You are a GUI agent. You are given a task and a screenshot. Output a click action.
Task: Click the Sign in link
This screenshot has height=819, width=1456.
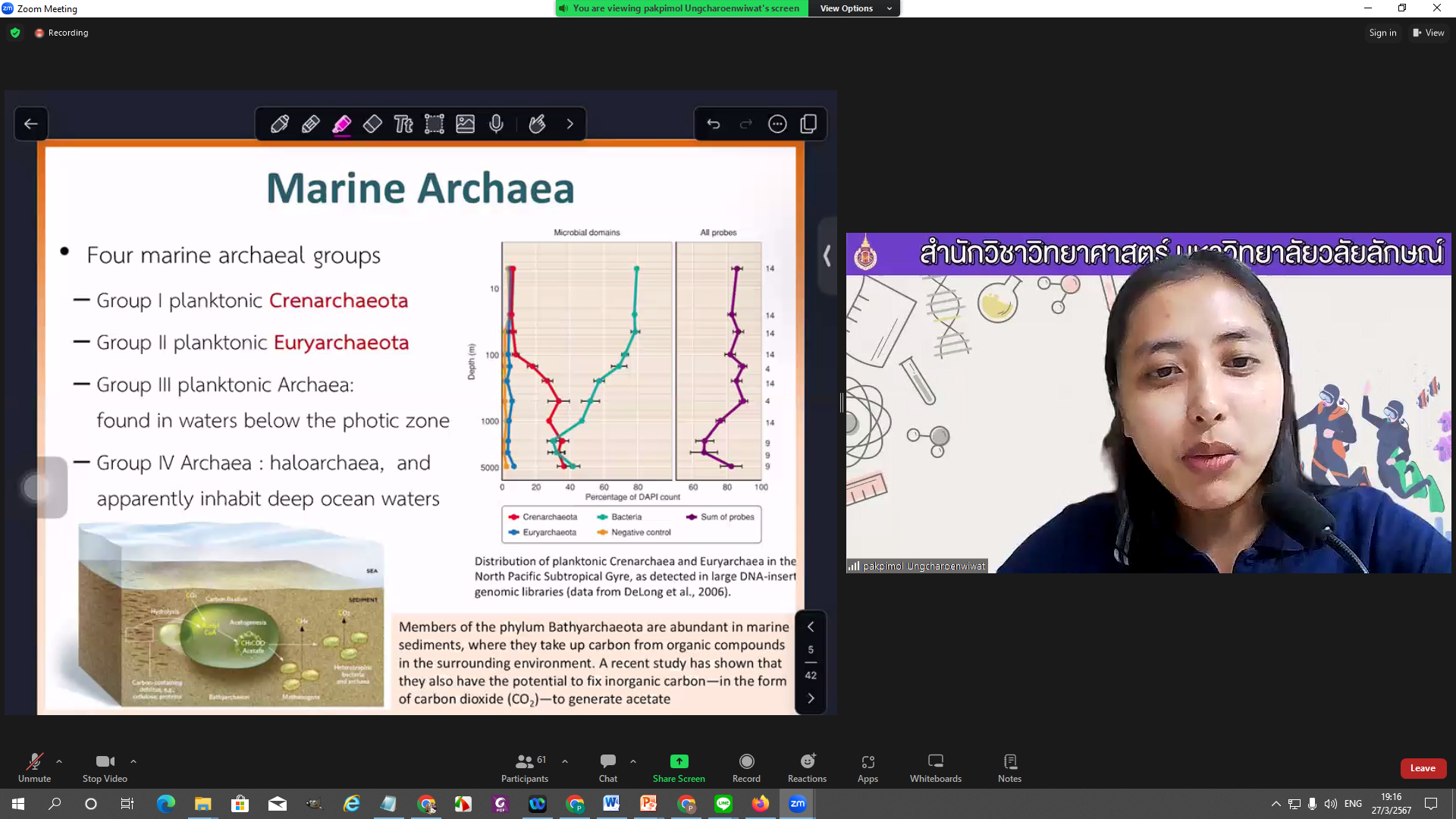point(1382,33)
